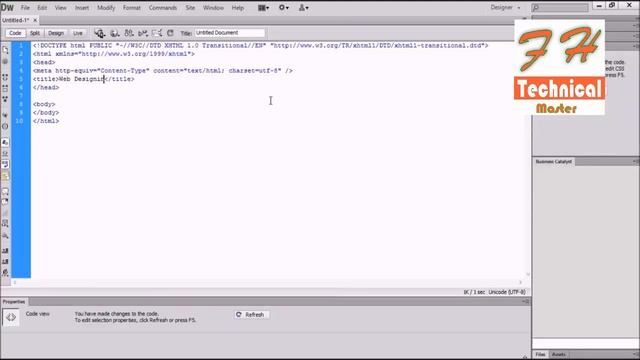Viewport: 640px width, 360px height.
Task: Click the Web Designin title code line
Action: [84, 79]
